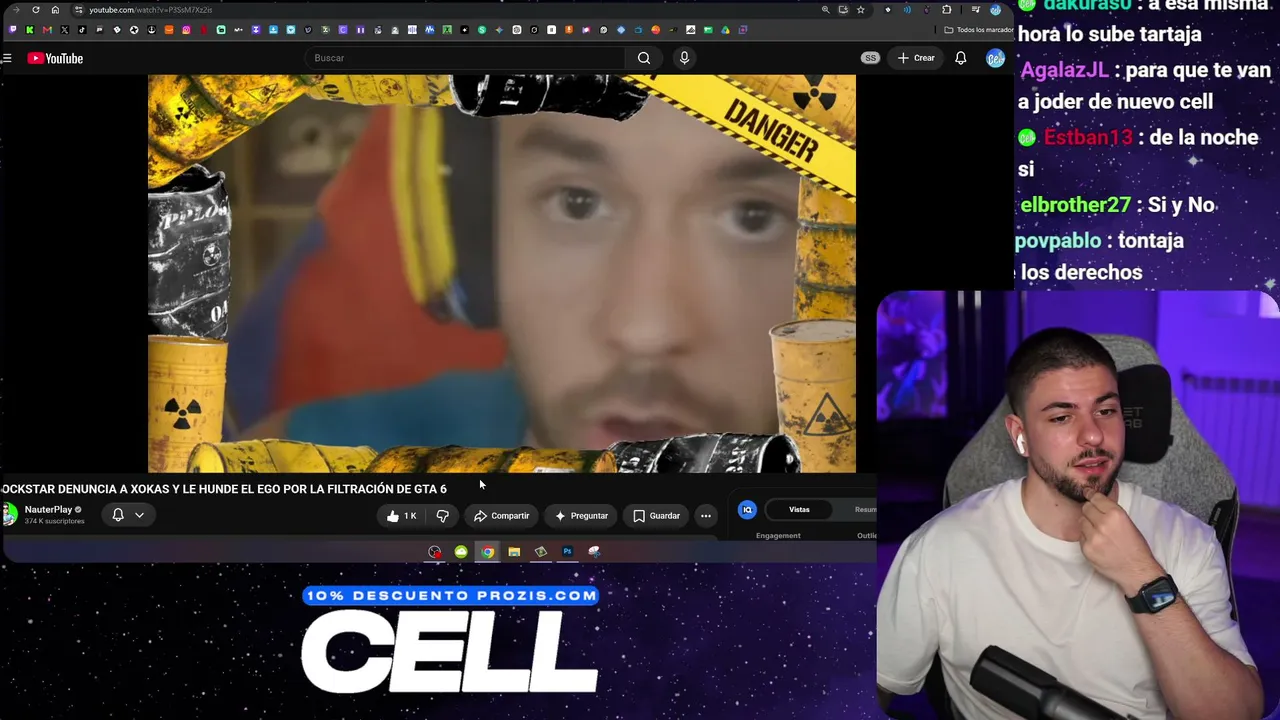Open the NauterPlay channel name link
This screenshot has width=1280, height=720.
(48, 510)
